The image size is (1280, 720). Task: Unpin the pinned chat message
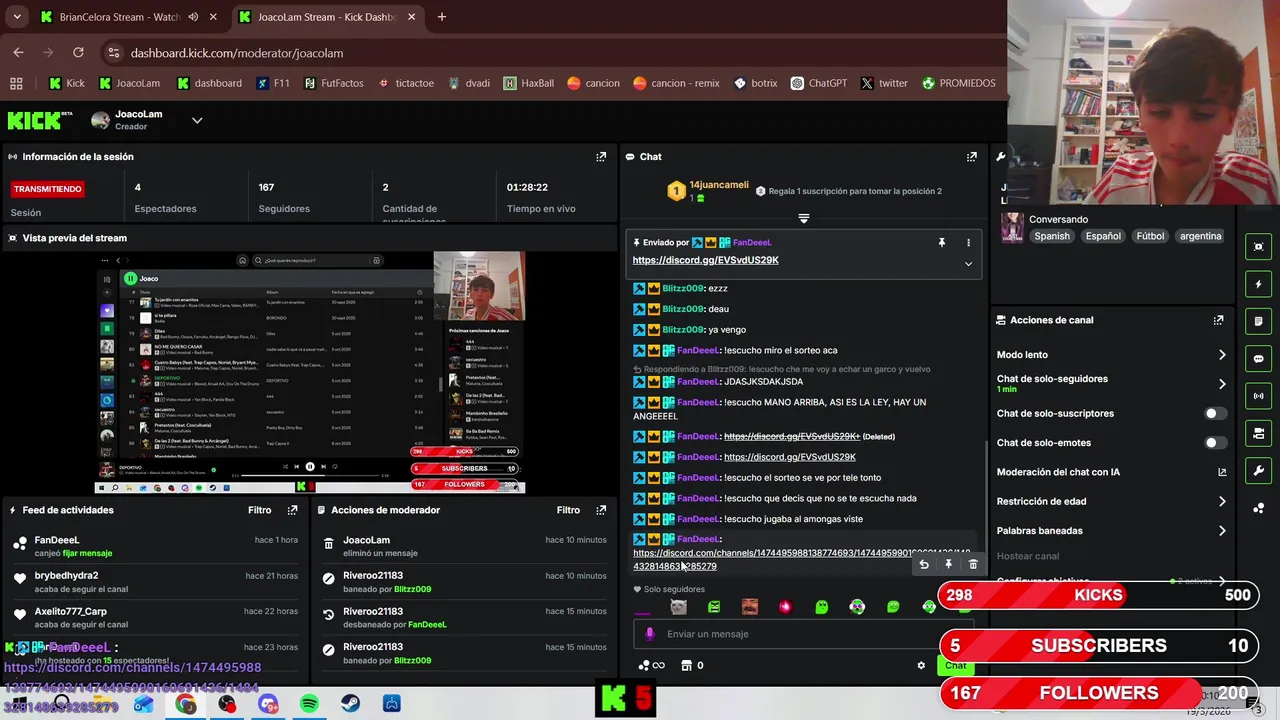coord(941,242)
